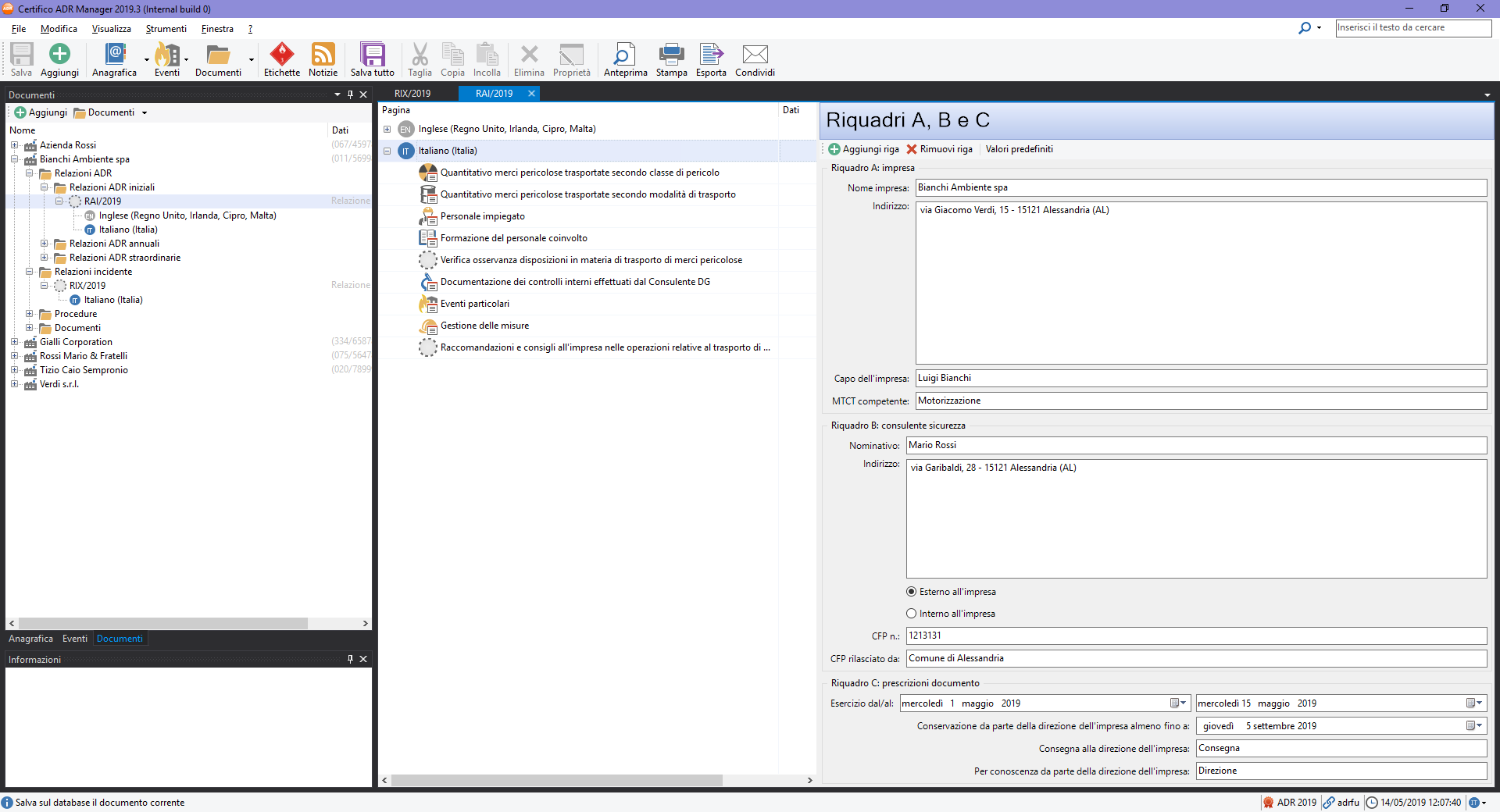Pin the Informazioni panel

pyautogui.click(x=350, y=660)
